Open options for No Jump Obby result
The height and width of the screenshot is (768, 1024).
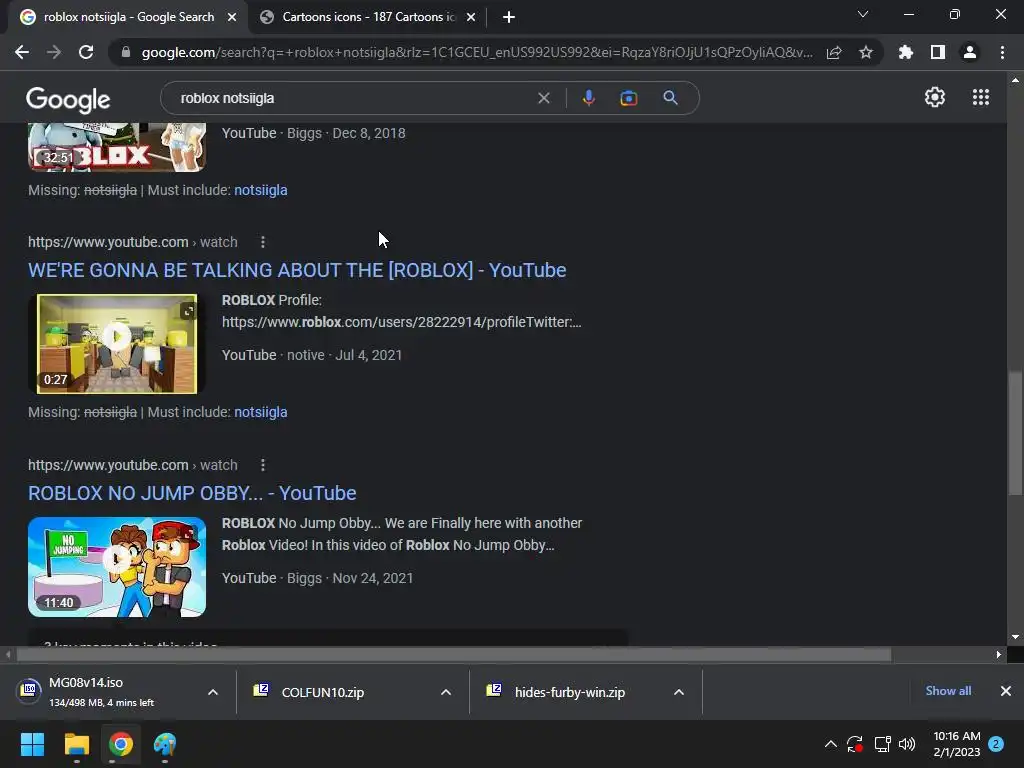pos(263,465)
